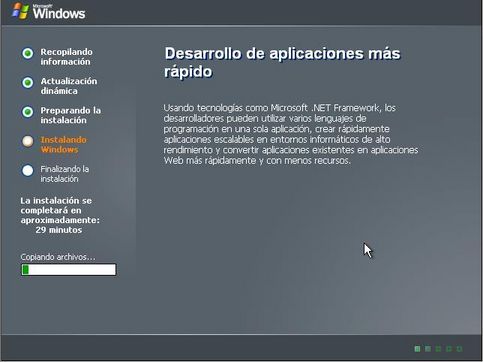Select the Recopilando información step bullet
This screenshot has width=483, height=362.
coord(28,53)
